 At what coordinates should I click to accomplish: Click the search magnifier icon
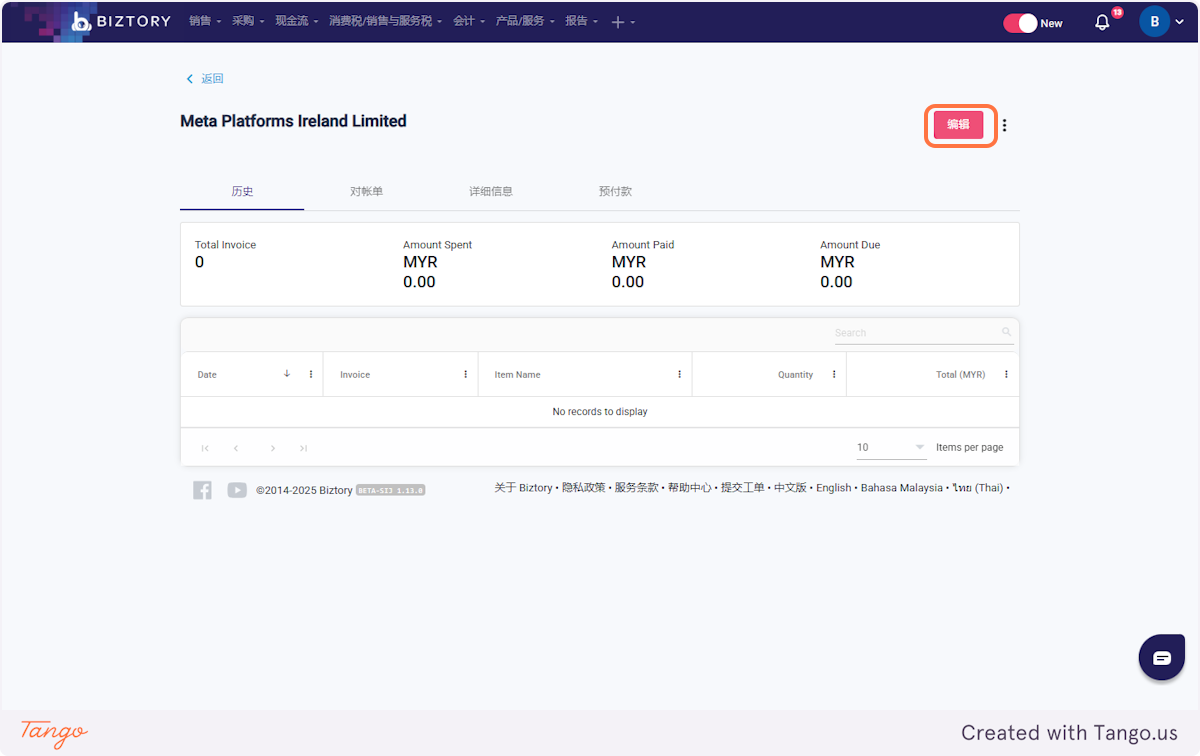(1007, 332)
